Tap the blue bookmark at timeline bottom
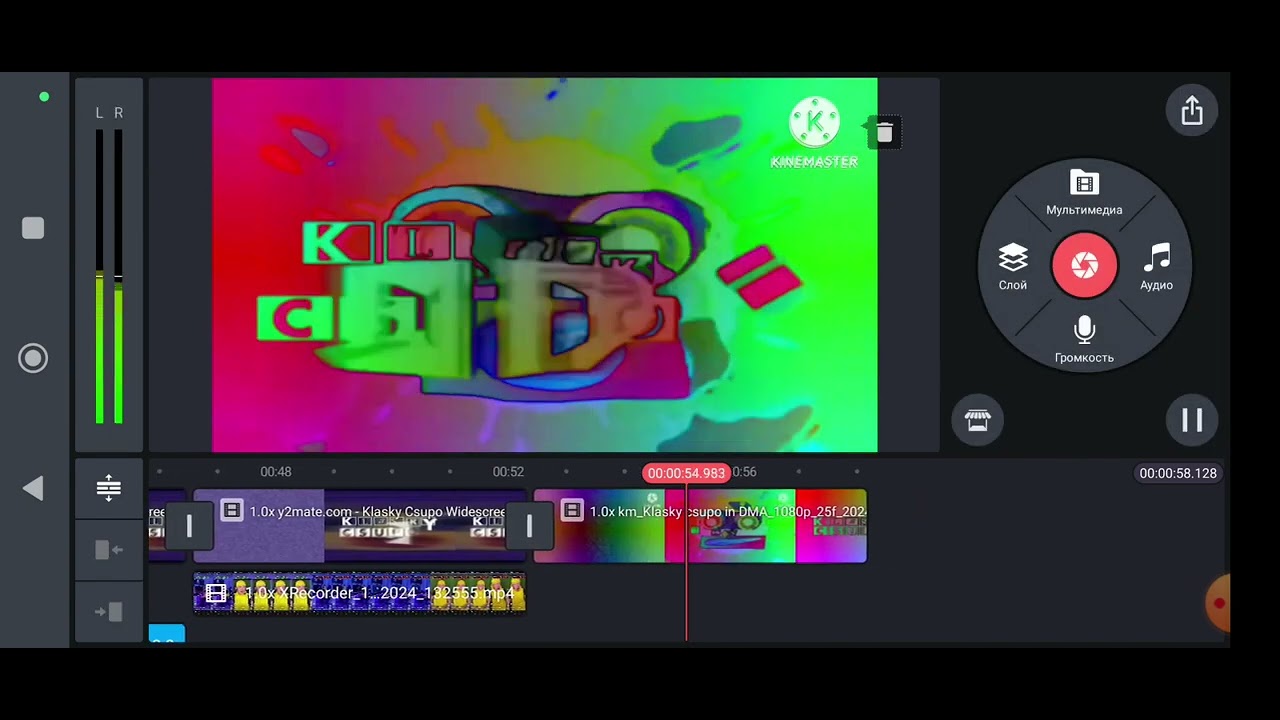This screenshot has height=720, width=1280. pyautogui.click(x=167, y=634)
